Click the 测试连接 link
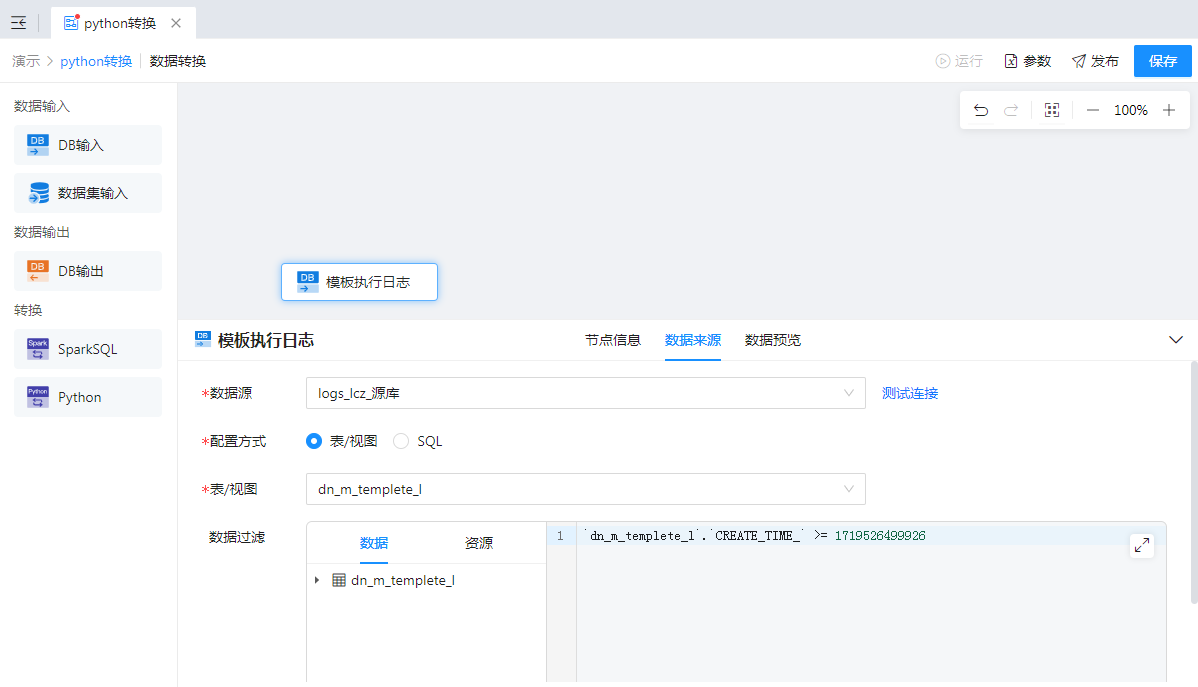1198x687 pixels. 910,393
